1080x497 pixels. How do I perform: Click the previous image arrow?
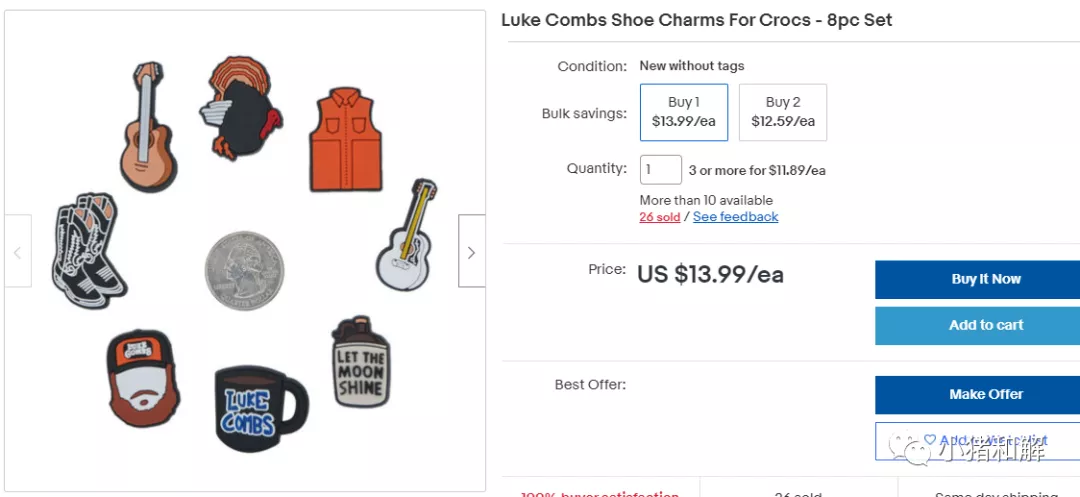(18, 252)
